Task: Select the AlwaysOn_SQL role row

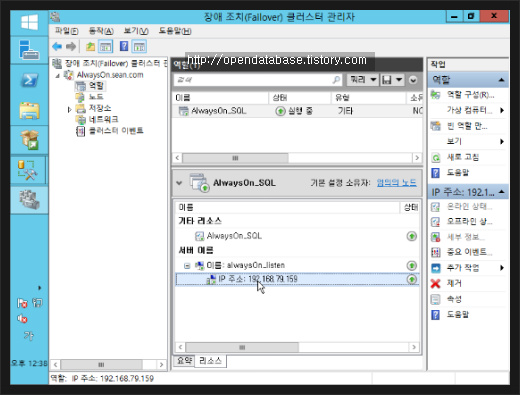Action: (x=297, y=111)
